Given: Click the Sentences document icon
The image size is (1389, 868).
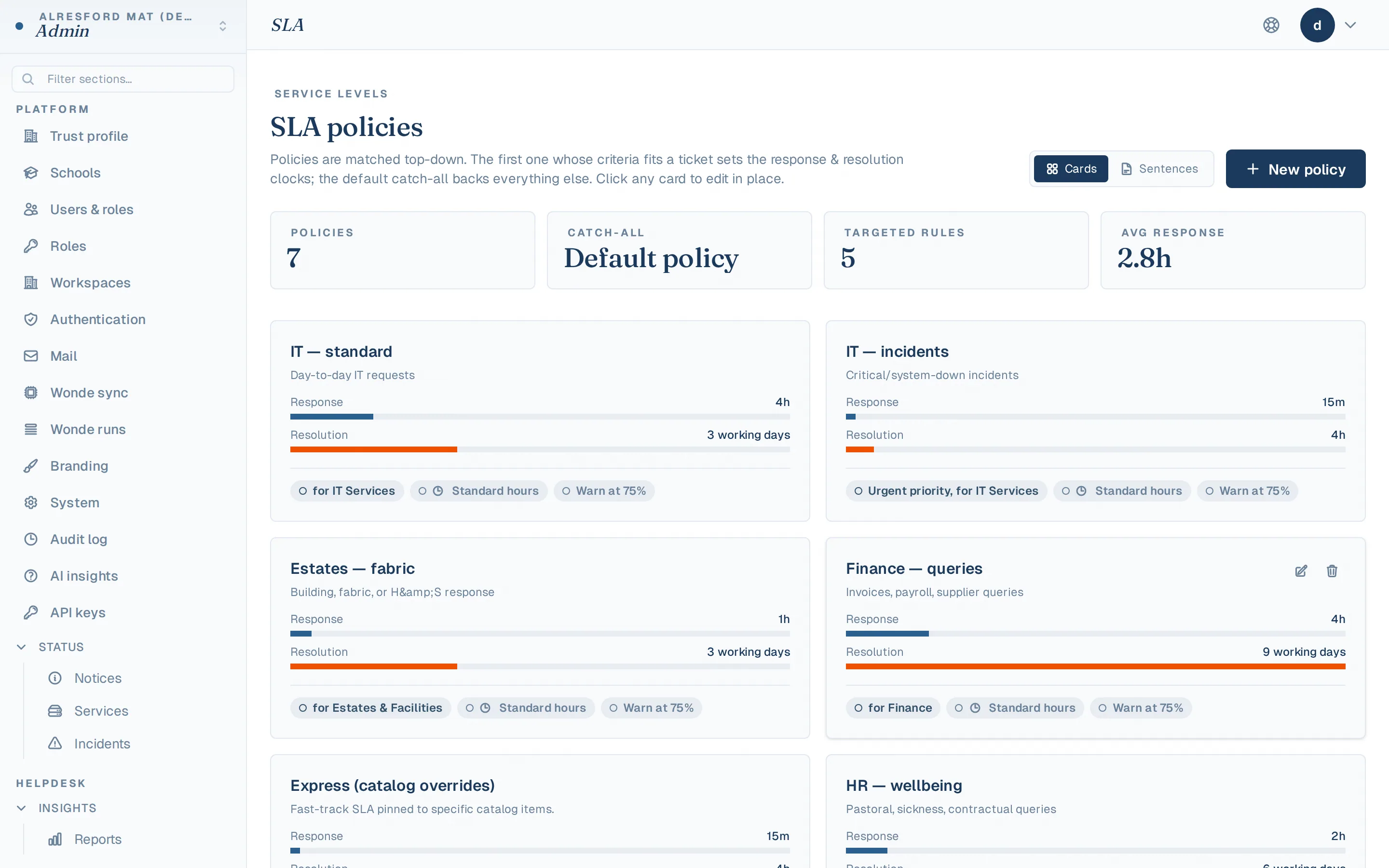Looking at the screenshot, I should point(1127,169).
